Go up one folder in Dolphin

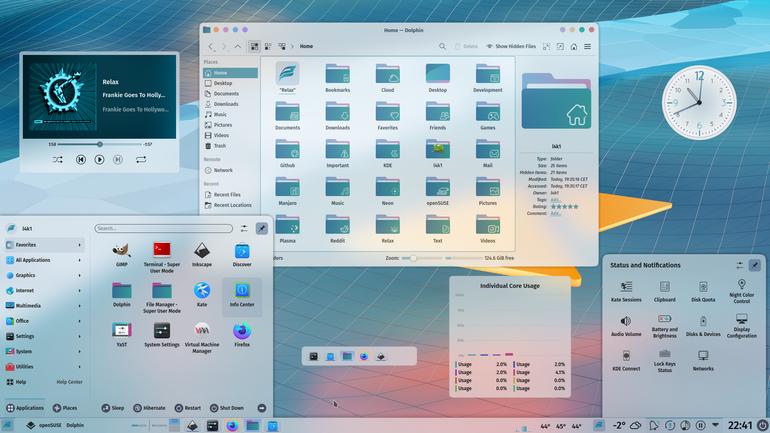coord(238,46)
